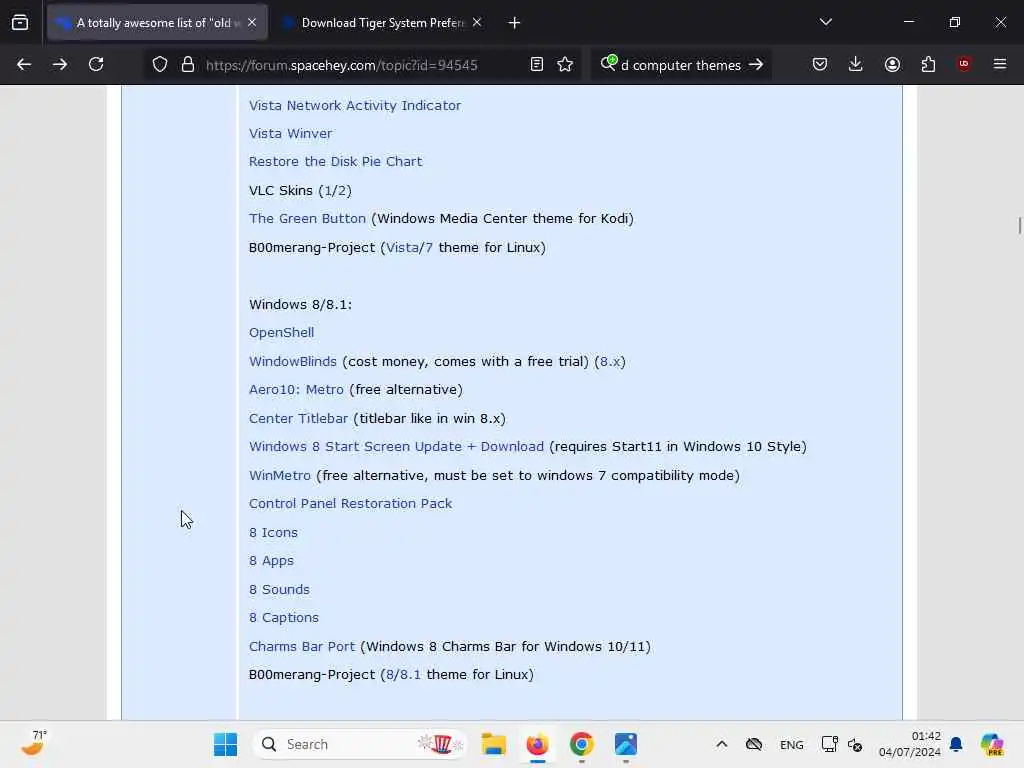Open the ENG language indicator
Viewport: 1024px width, 768px height.
point(792,745)
